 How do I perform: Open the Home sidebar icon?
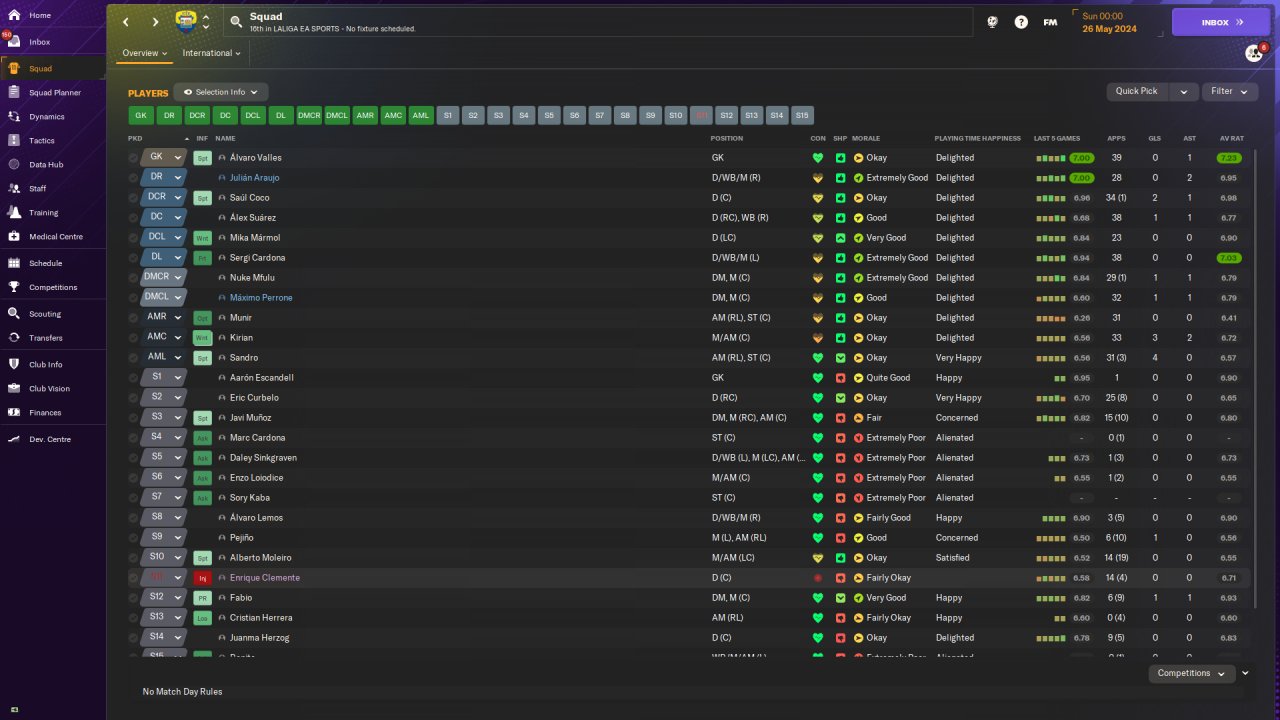(14, 15)
